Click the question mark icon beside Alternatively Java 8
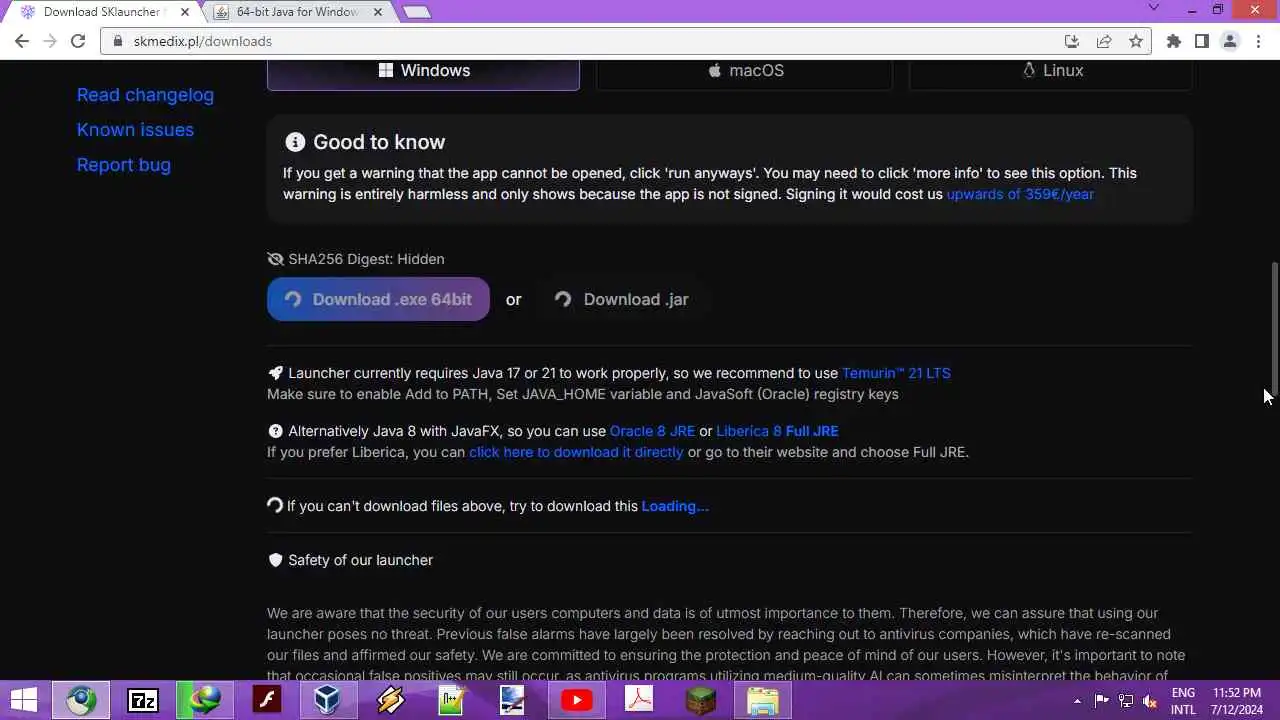Screen dimensions: 1280x720 click(276, 431)
